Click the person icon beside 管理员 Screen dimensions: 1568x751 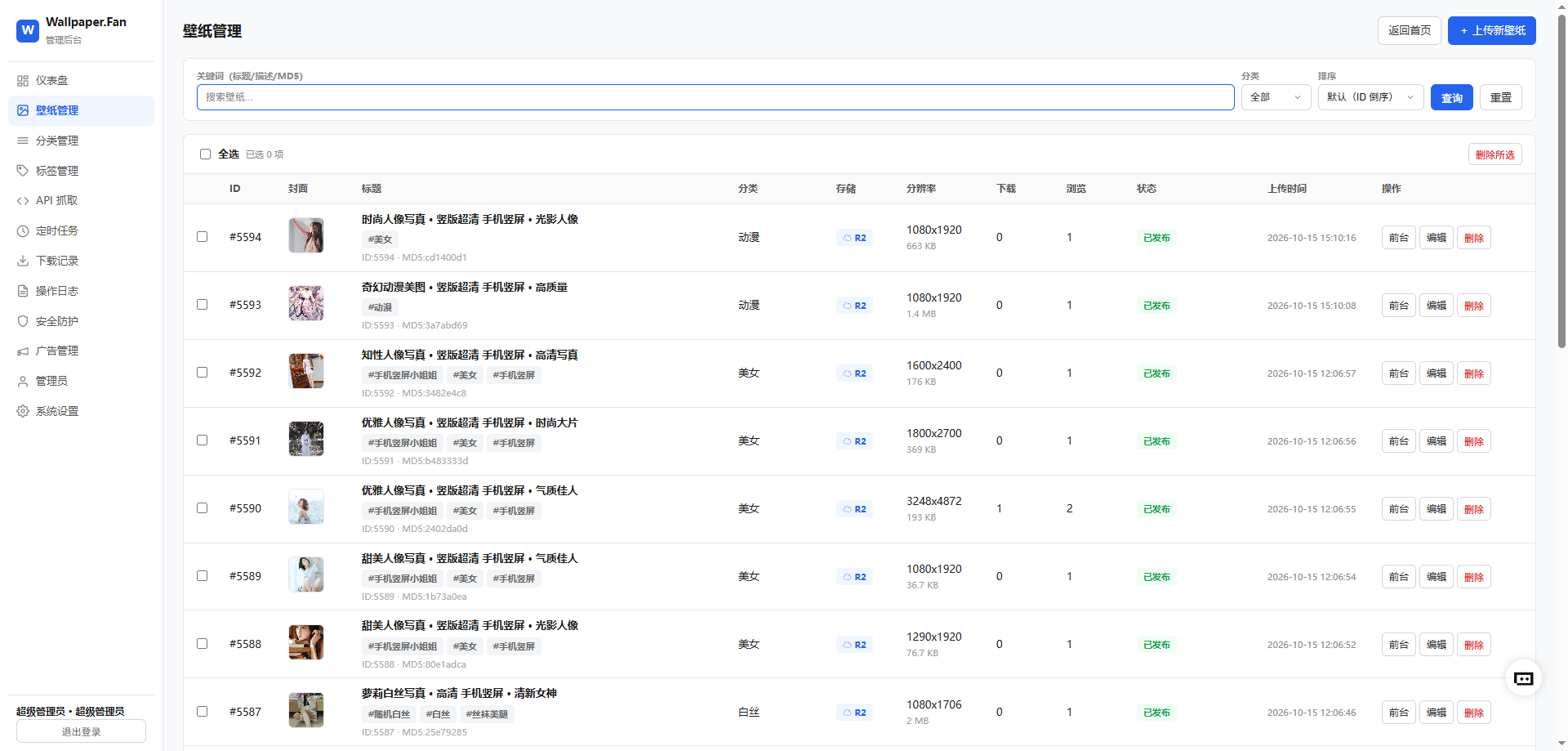(23, 382)
